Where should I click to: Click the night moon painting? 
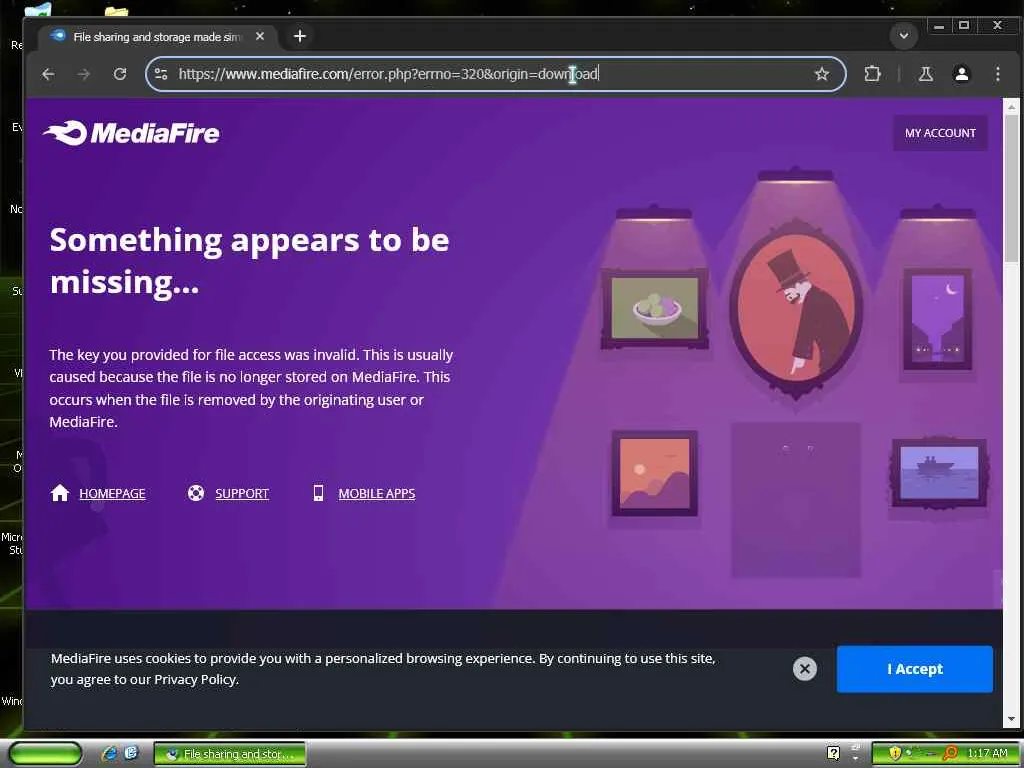coord(938,319)
